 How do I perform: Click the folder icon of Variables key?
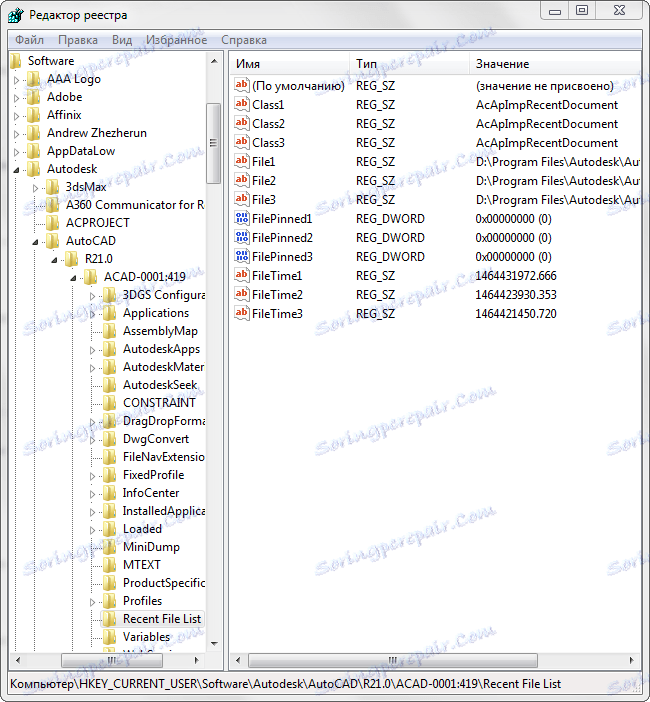(110, 637)
